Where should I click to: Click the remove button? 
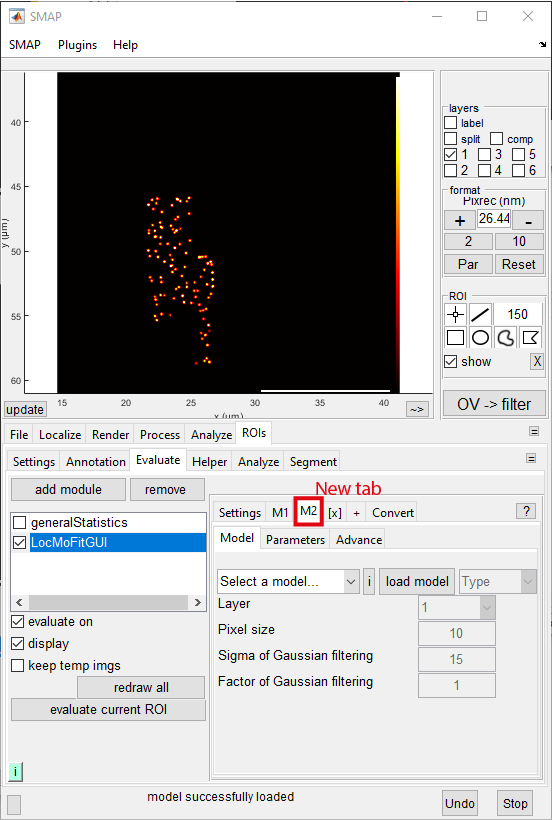pos(165,489)
